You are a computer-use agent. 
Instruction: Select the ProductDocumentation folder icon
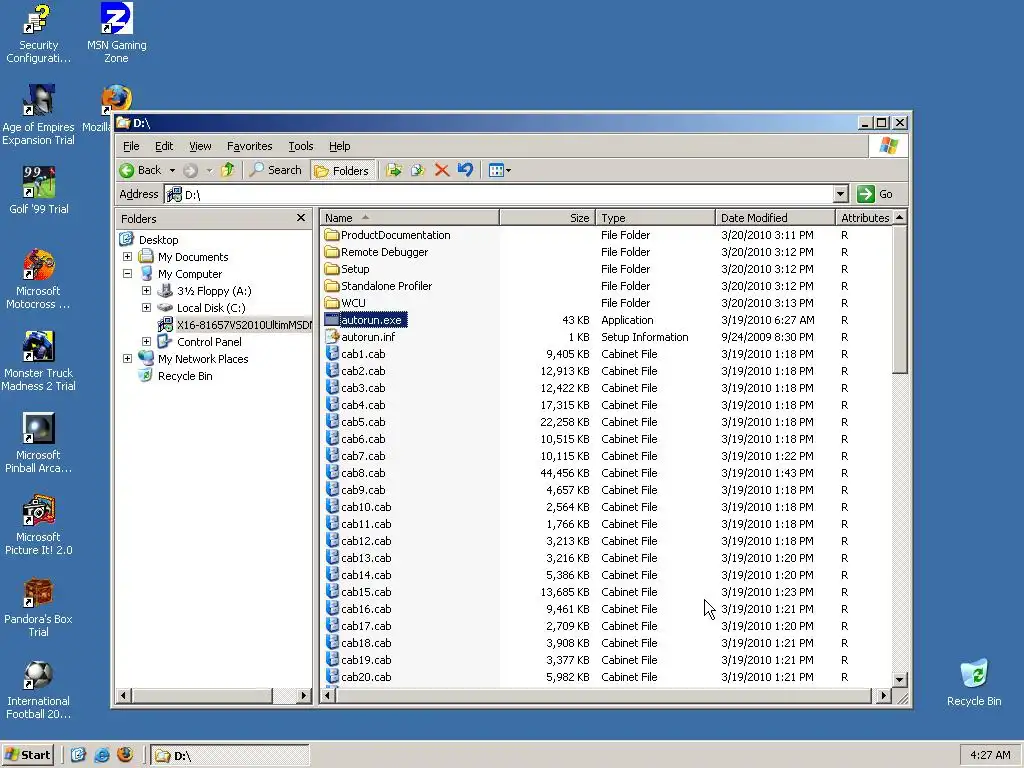pyautogui.click(x=332, y=235)
